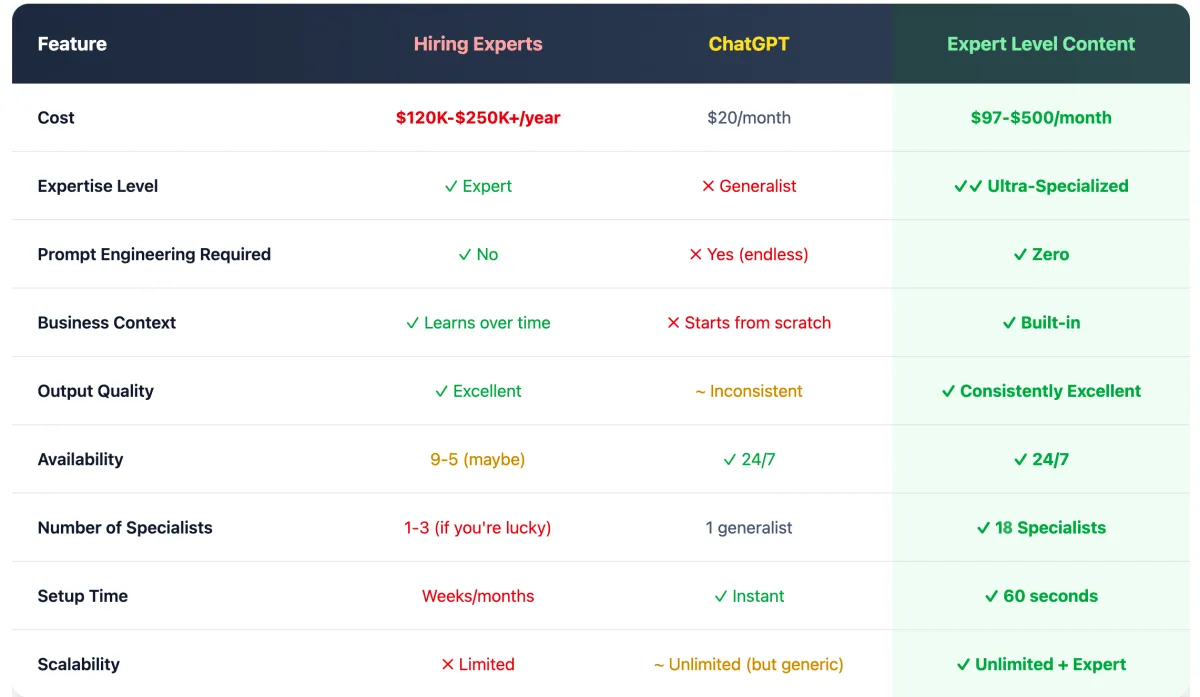Click the red X next to Limited
Screen dimensions: 1200x697
click(448, 664)
